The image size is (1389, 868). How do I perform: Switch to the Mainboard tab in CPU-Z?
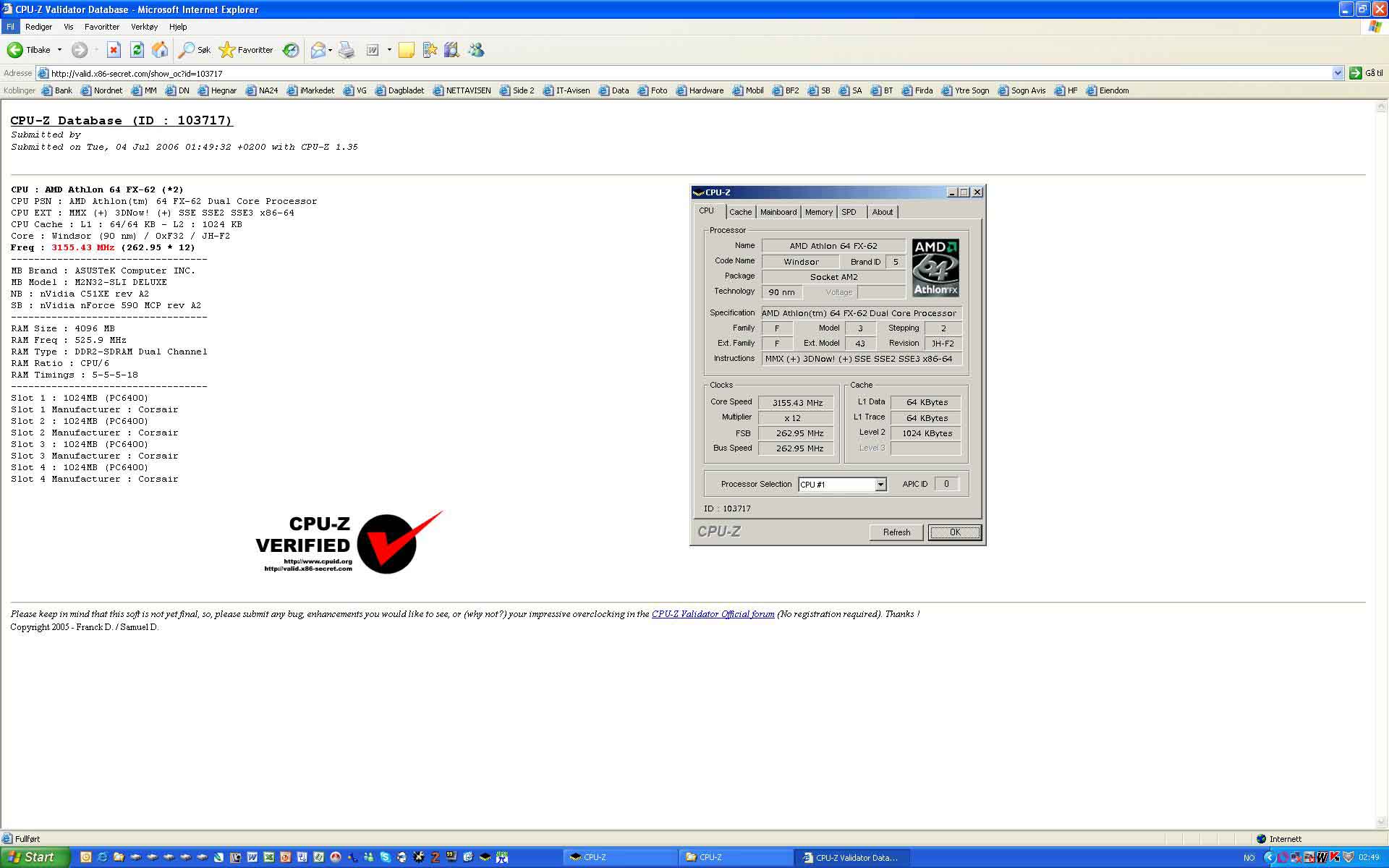(x=778, y=212)
